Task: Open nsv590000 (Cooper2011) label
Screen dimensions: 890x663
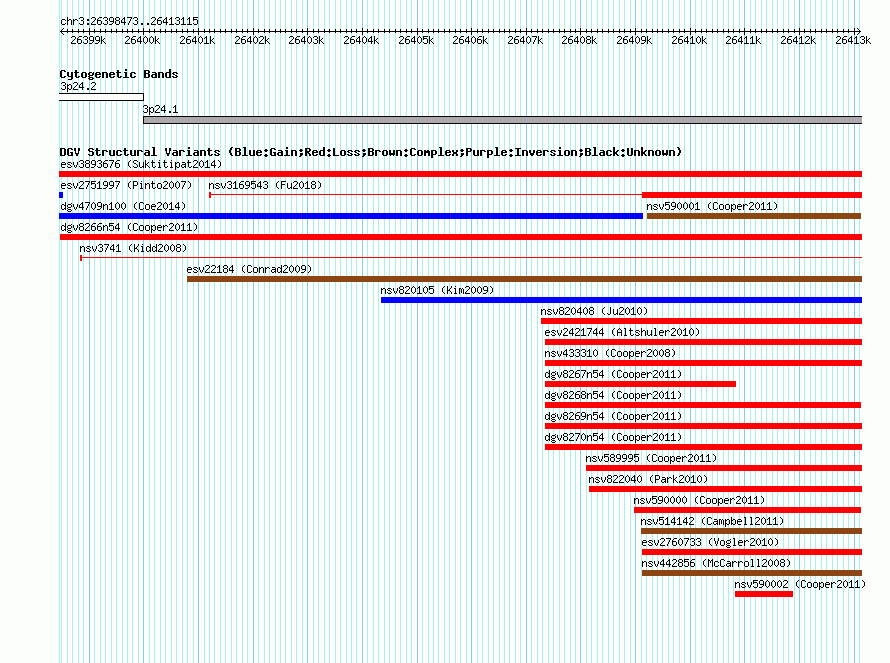Action: [x=699, y=500]
